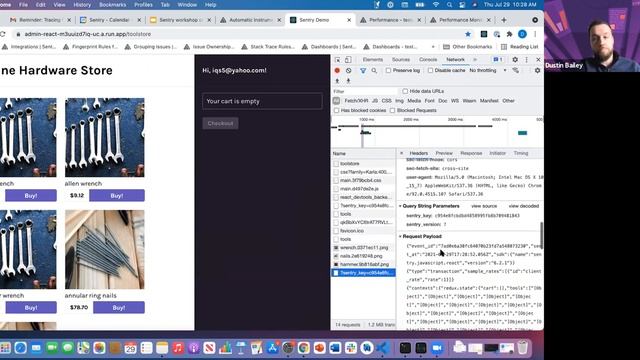The image size is (640, 360).
Task: Click view source for query parameters
Action: (484, 206)
